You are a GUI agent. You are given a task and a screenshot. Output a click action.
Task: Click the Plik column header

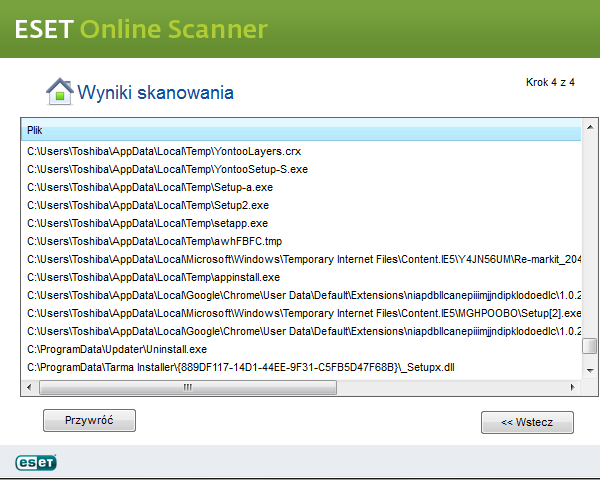(x=301, y=130)
